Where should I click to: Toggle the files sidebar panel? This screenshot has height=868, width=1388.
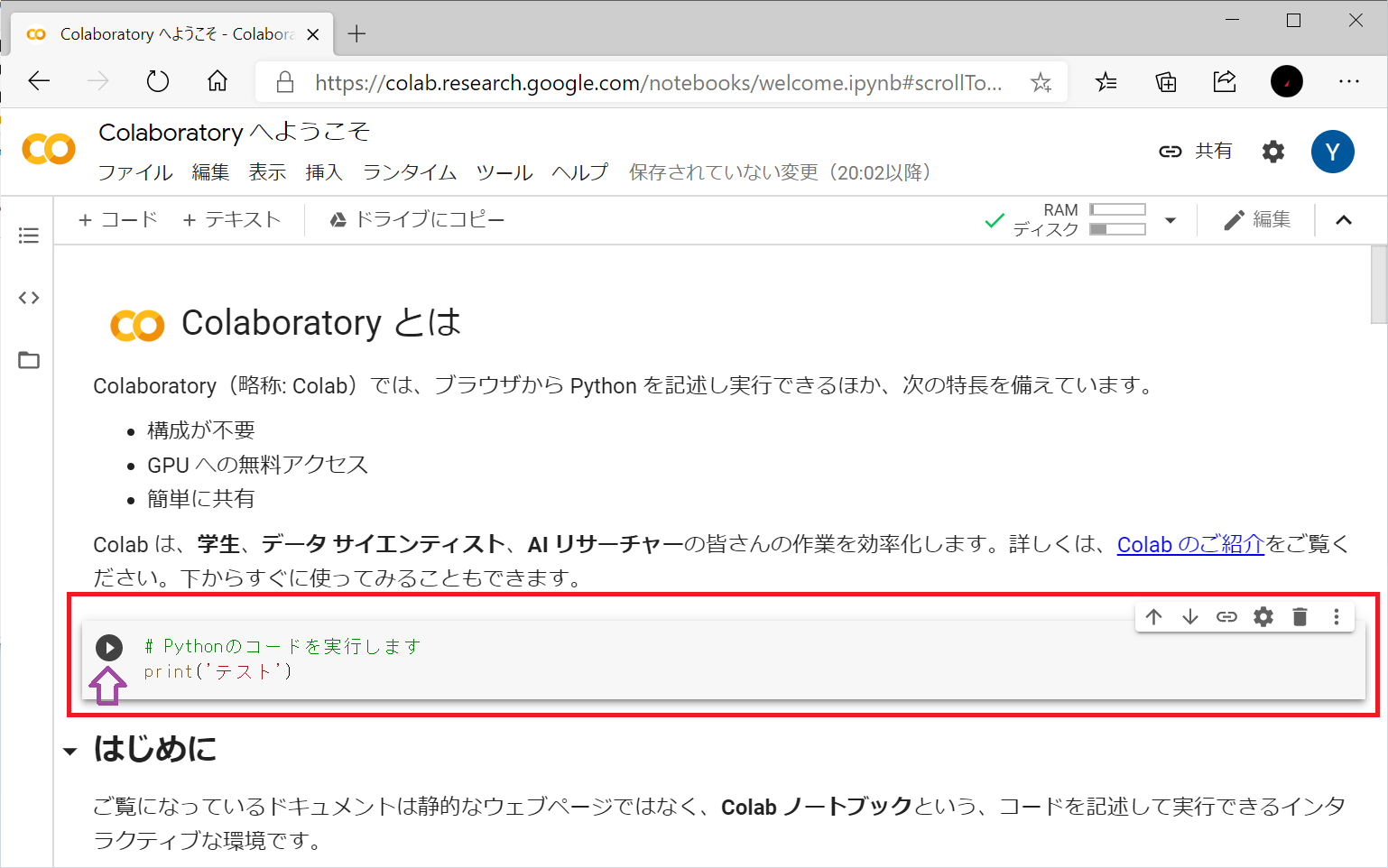coord(28,359)
